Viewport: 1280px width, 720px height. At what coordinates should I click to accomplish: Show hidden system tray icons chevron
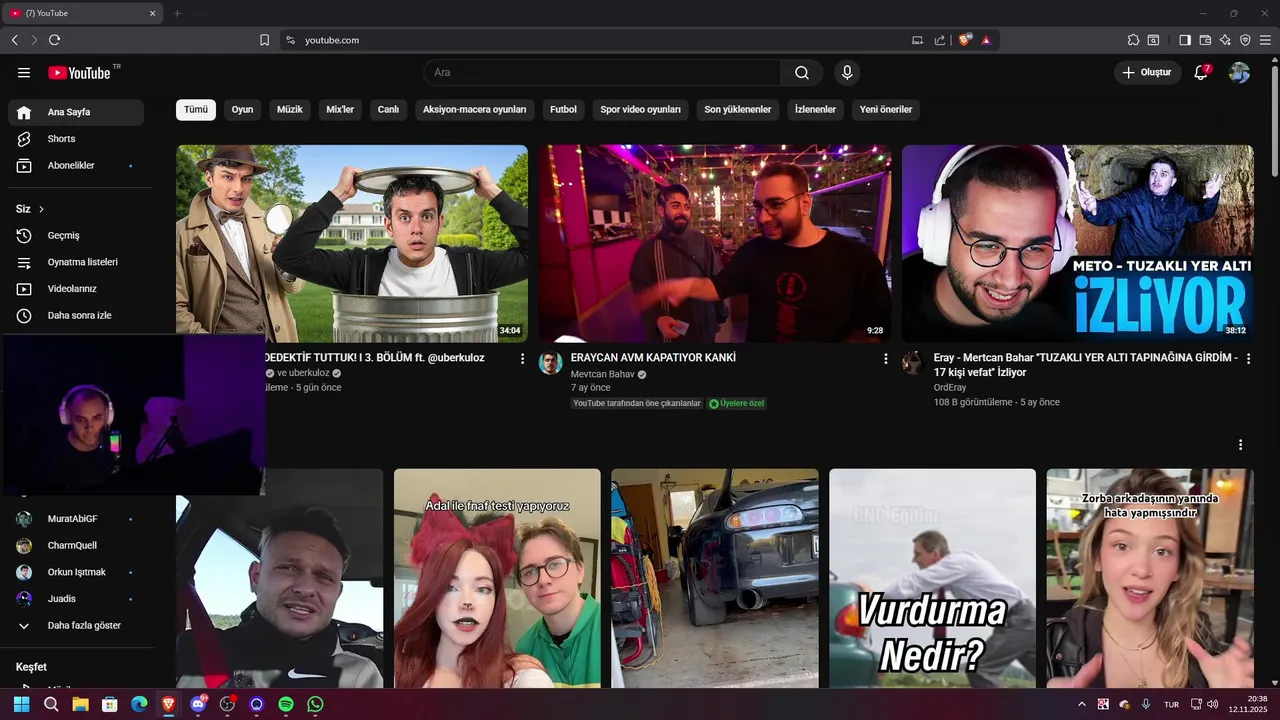coord(1081,704)
